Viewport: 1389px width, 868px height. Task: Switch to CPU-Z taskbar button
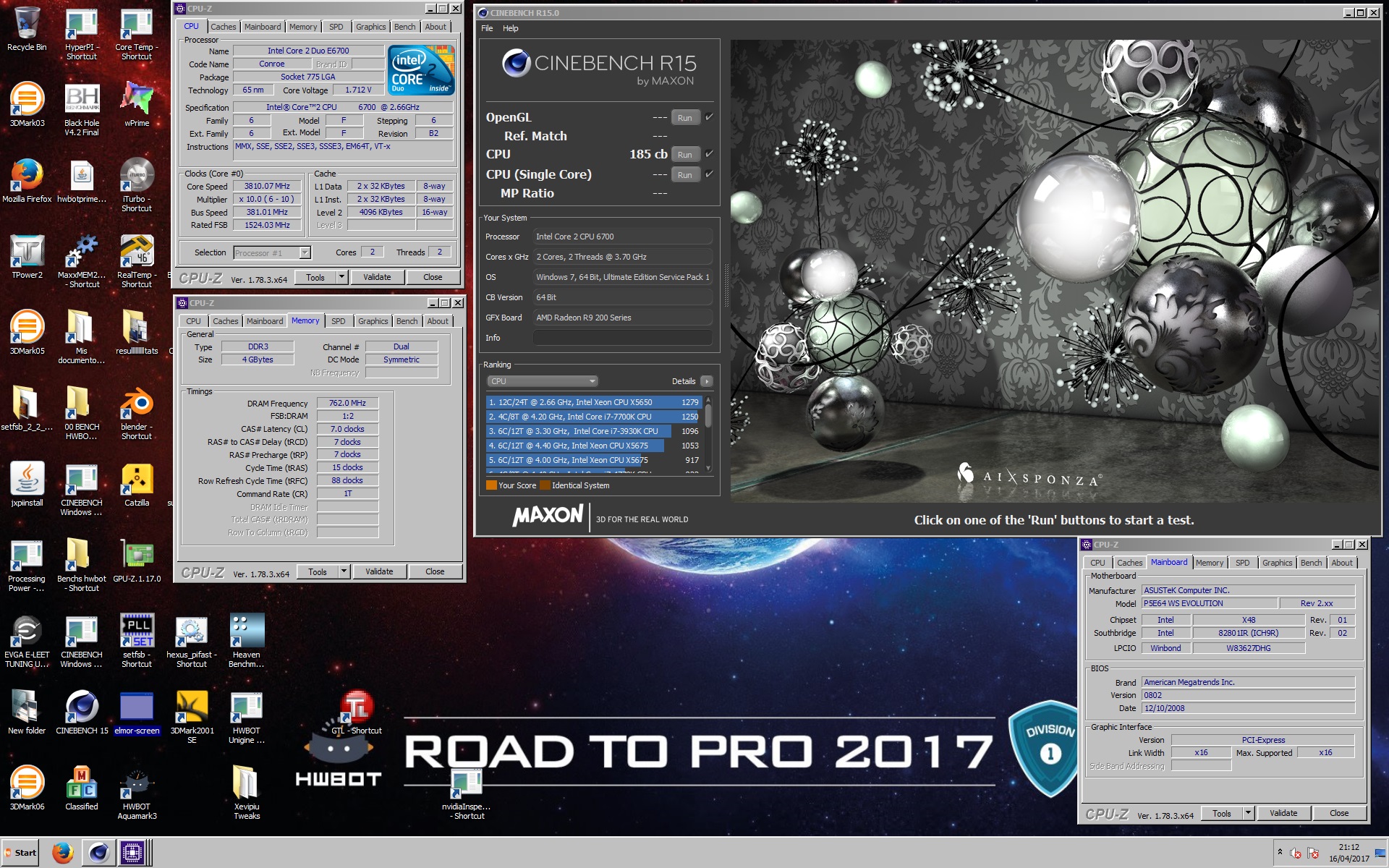point(134,853)
